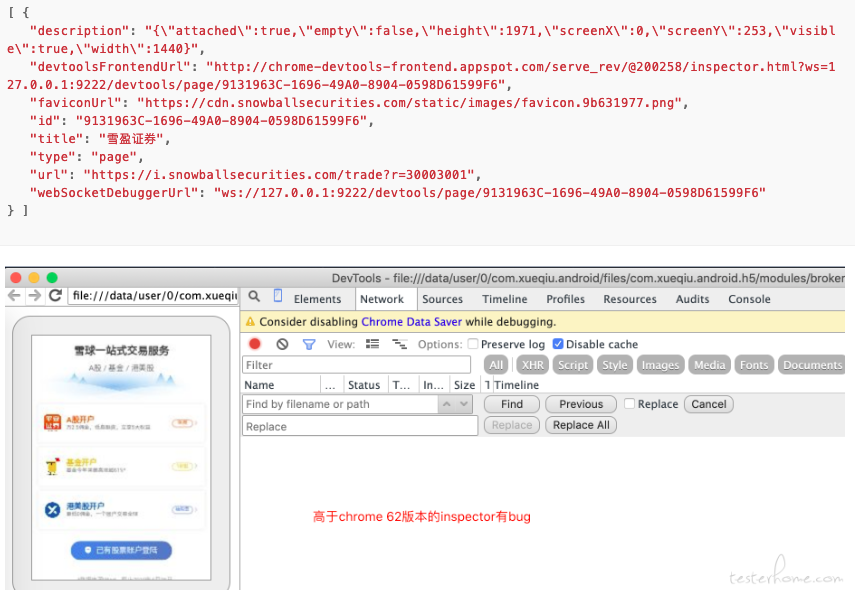The height and width of the screenshot is (590, 855).
Task: Click the red record network log button
Action: [255, 344]
